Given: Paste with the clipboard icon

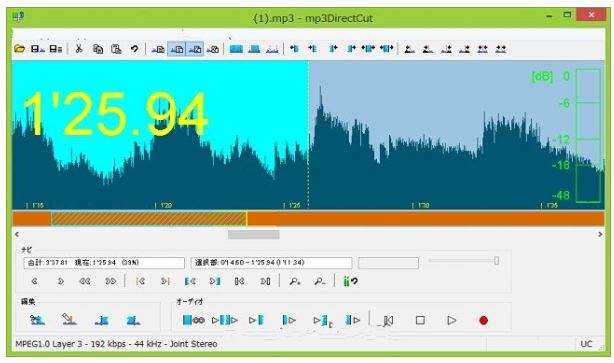Looking at the screenshot, I should [116, 49].
